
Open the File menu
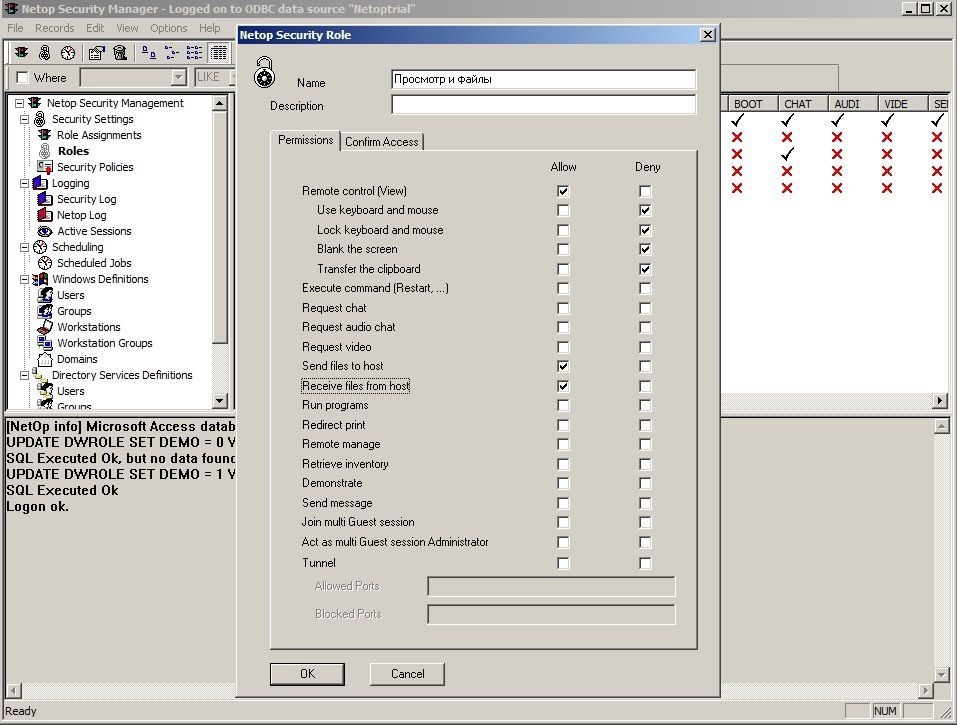(15, 28)
